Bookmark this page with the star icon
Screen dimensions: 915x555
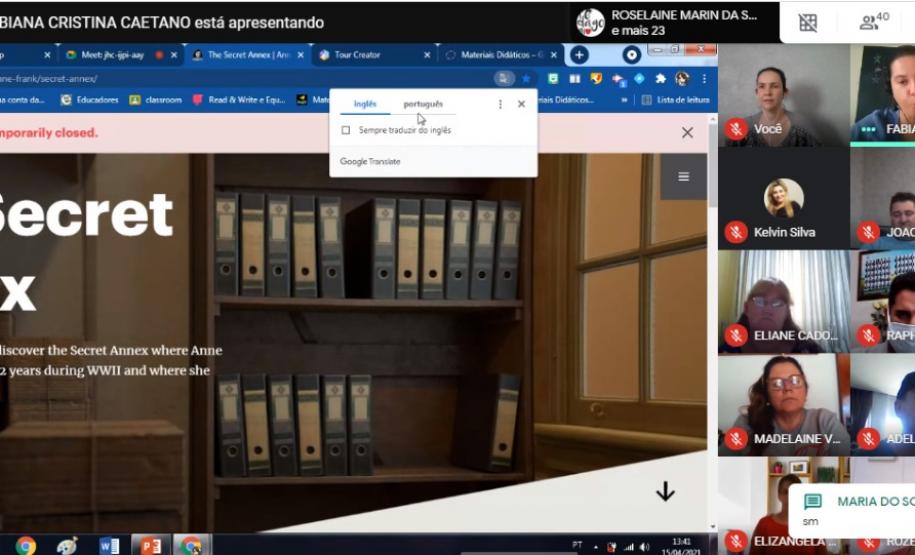526,78
